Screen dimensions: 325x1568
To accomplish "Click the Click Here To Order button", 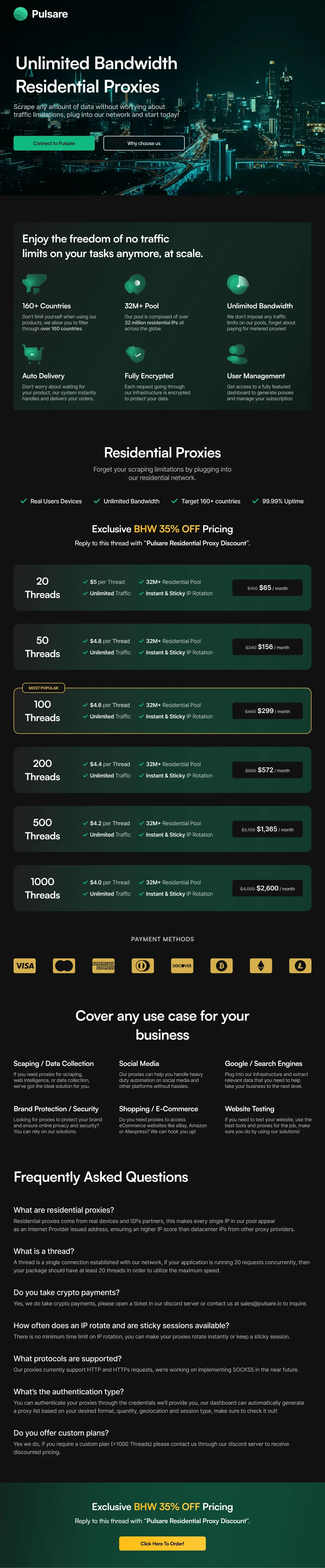I will coord(162,1543).
